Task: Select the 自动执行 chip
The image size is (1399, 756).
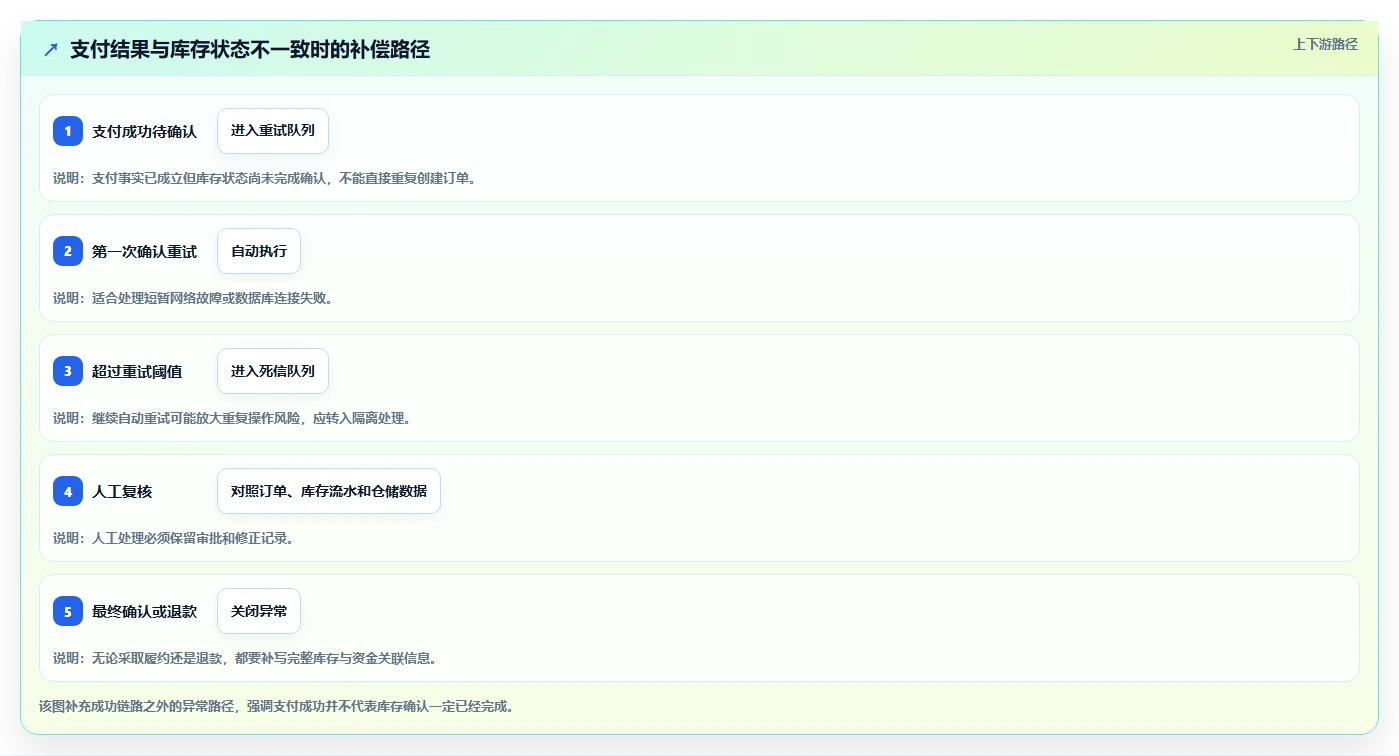Action: 259,251
